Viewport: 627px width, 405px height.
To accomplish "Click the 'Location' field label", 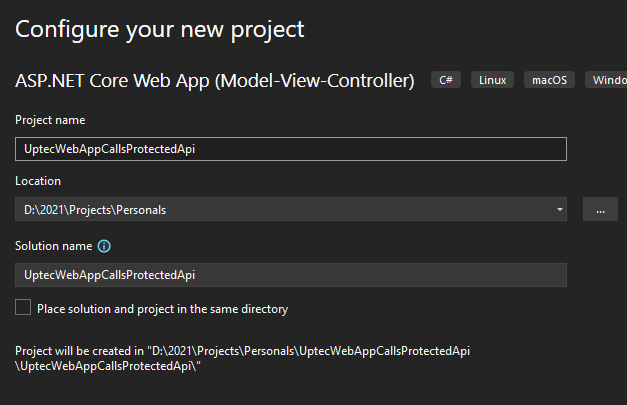I will pos(38,181).
